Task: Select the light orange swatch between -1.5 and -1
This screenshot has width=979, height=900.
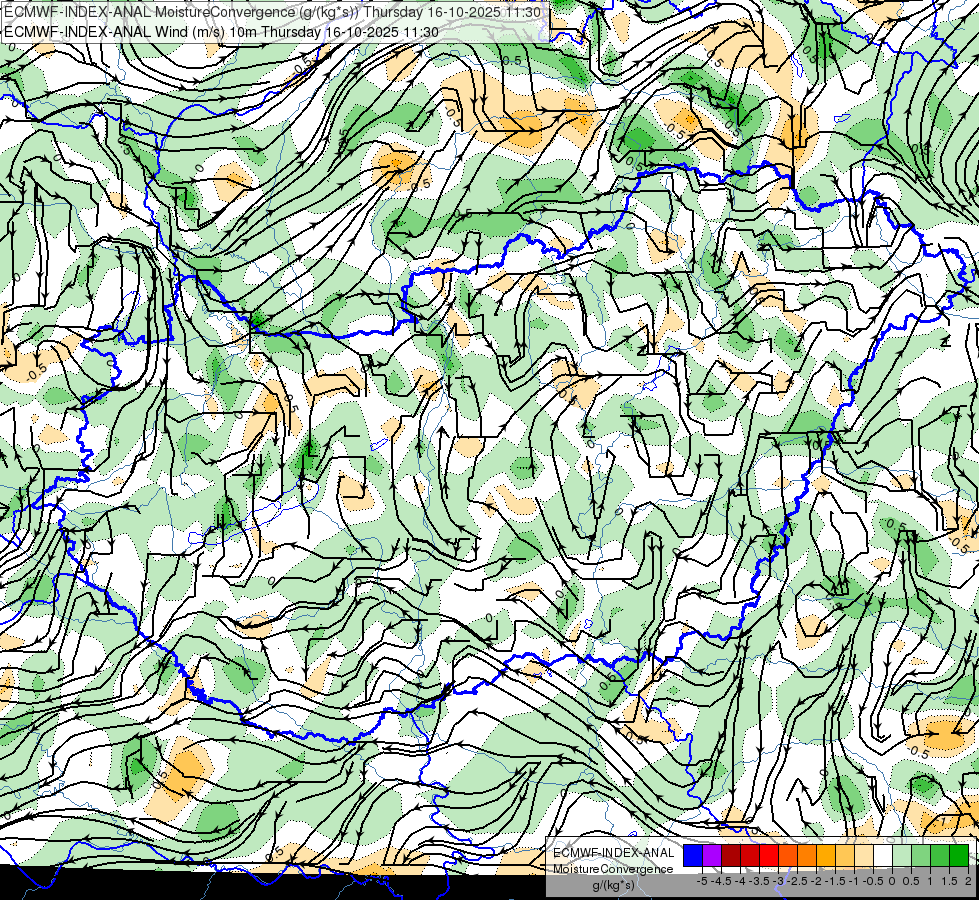Action: point(845,855)
